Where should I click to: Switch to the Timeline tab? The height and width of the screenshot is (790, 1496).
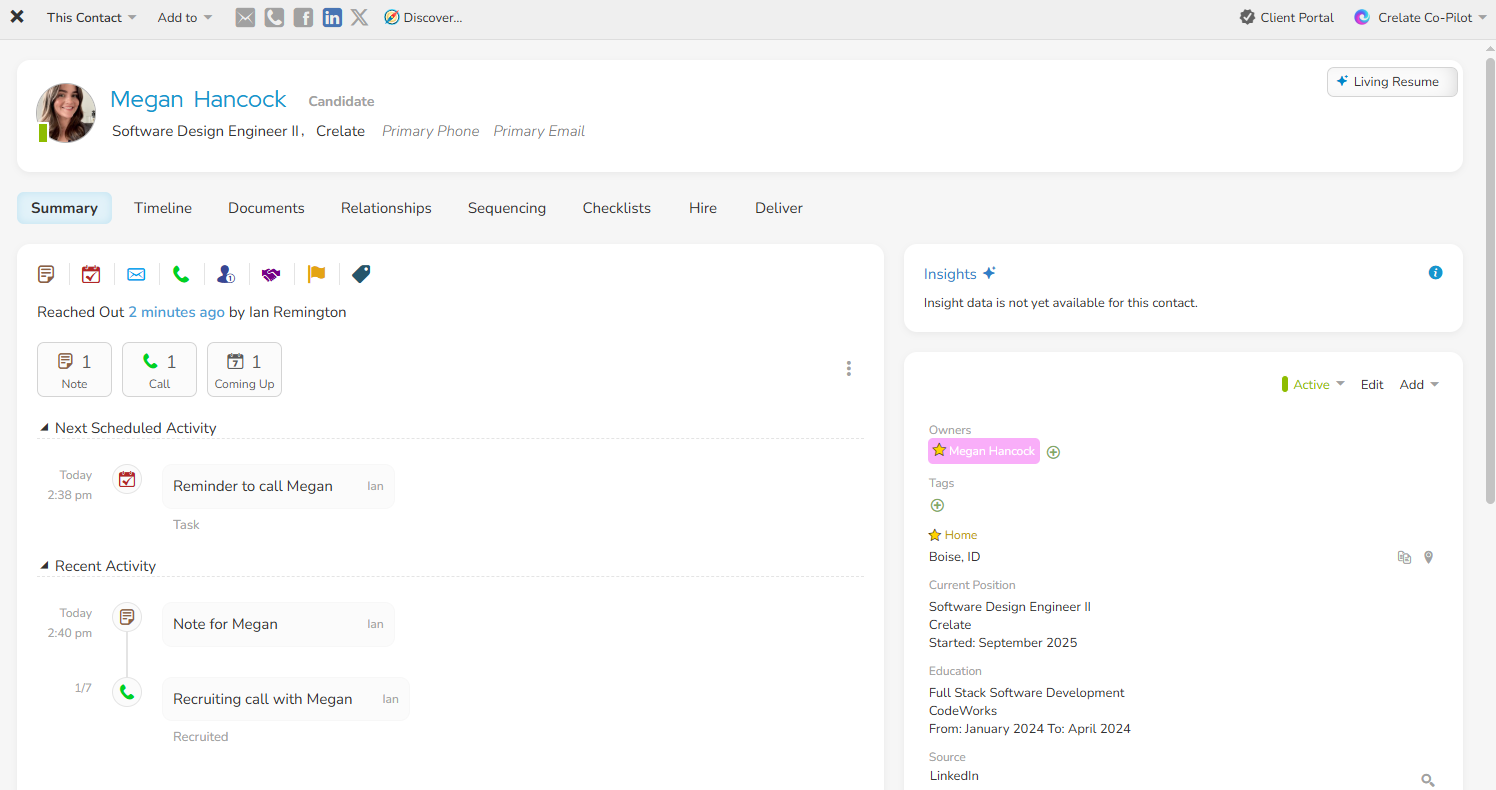coord(163,207)
